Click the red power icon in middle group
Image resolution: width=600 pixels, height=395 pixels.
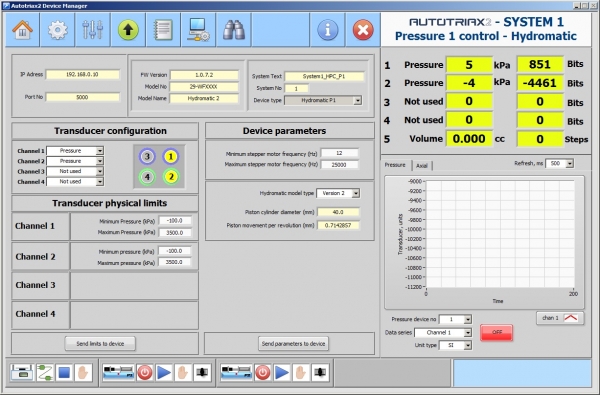(x=145, y=372)
